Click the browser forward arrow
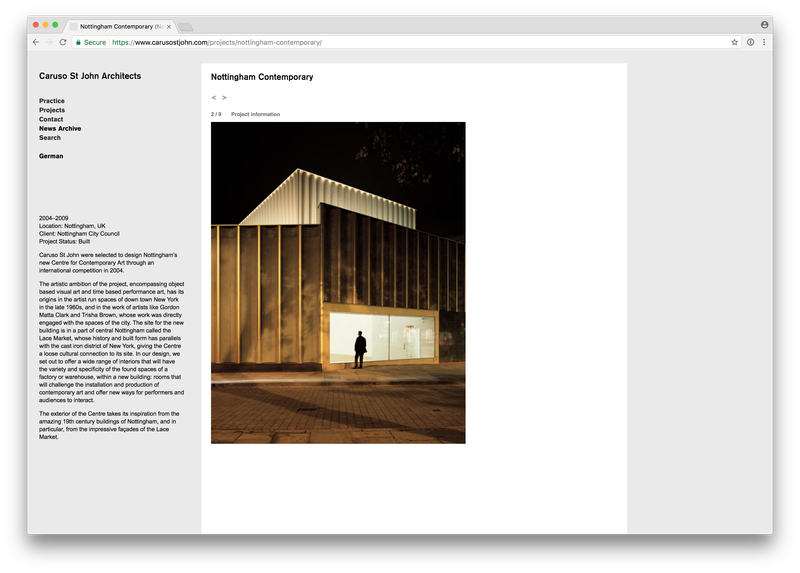Image resolution: width=800 pixels, height=573 pixels. click(x=49, y=42)
